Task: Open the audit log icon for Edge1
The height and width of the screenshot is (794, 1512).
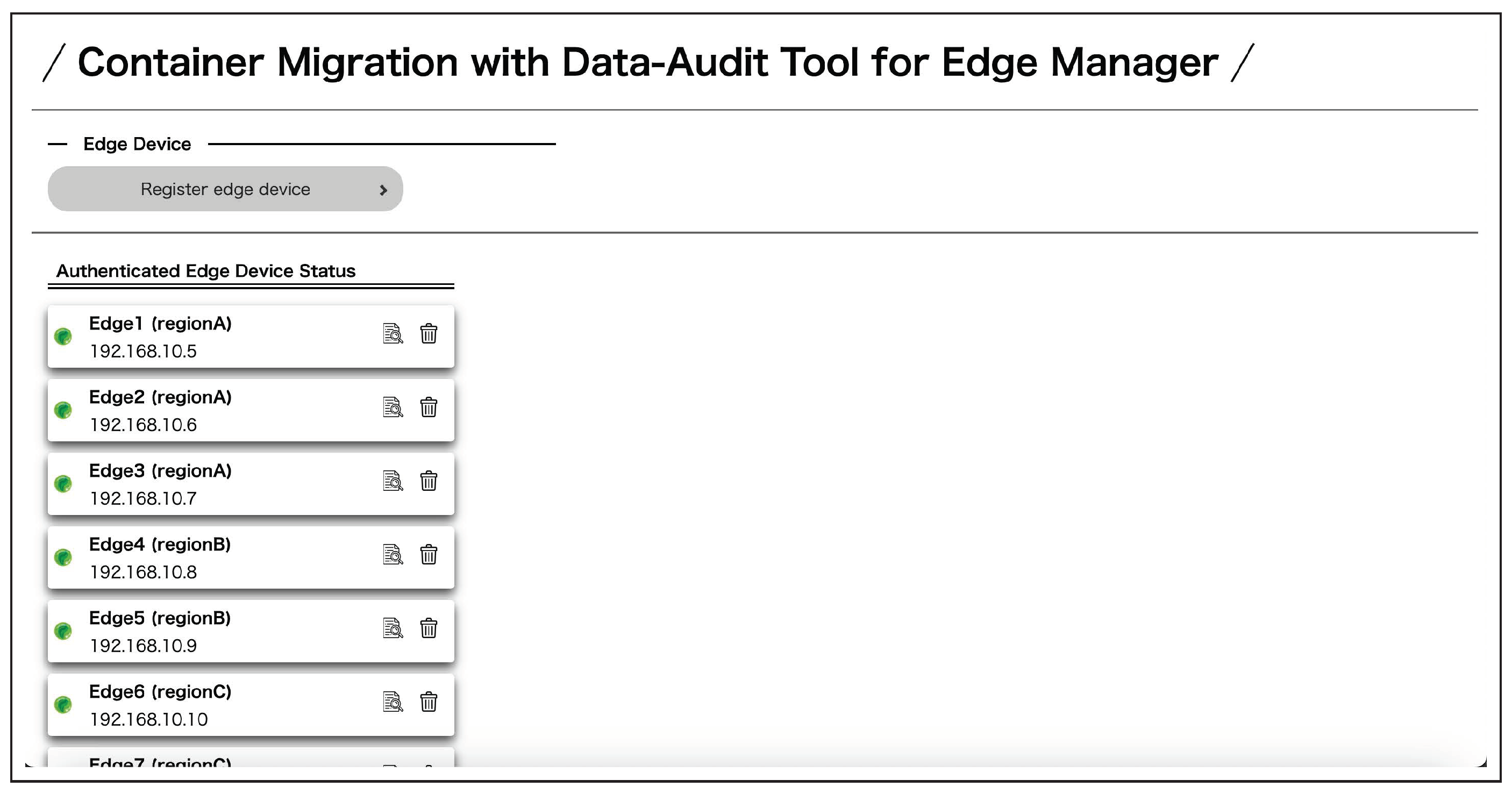Action: point(392,333)
